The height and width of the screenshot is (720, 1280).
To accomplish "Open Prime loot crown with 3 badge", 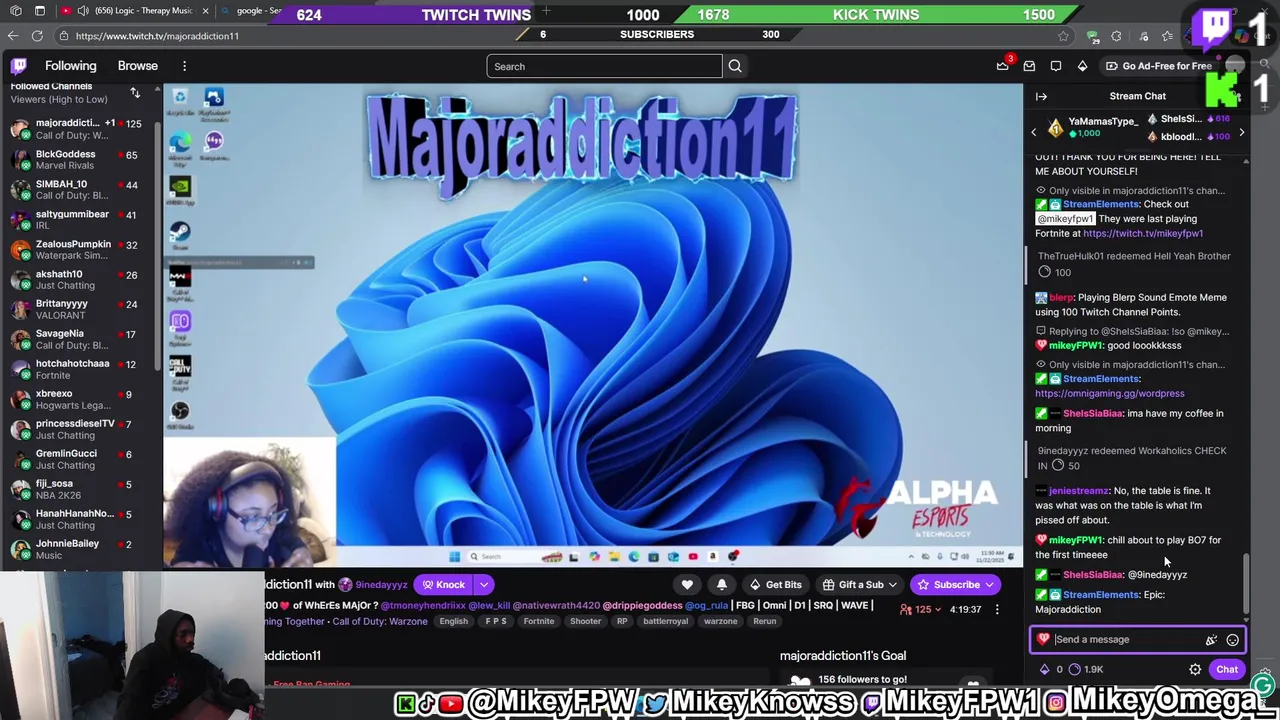I will click(x=1003, y=66).
